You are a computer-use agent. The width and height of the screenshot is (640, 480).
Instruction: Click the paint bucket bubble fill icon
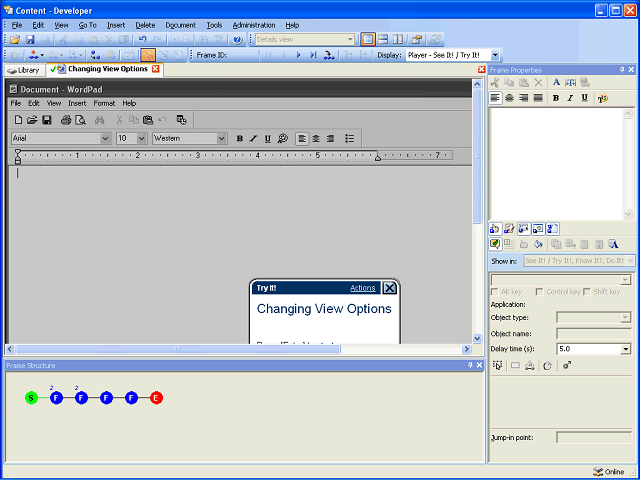point(538,244)
